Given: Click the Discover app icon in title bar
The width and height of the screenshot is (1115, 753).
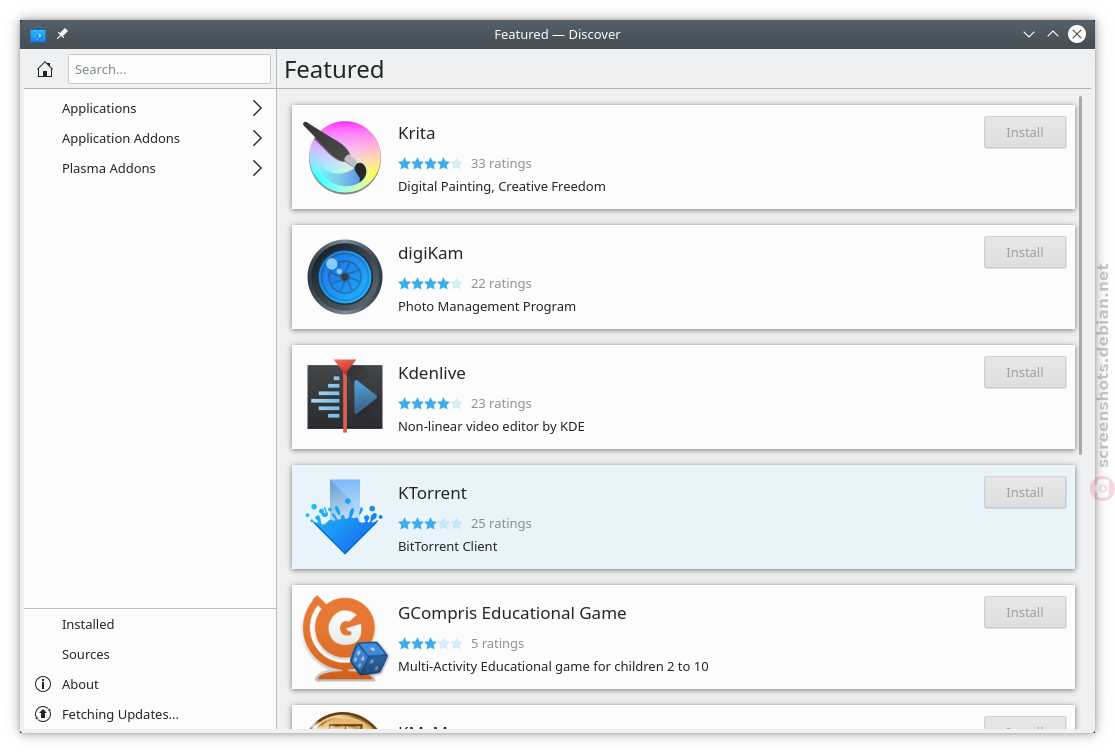Looking at the screenshot, I should tap(38, 34).
